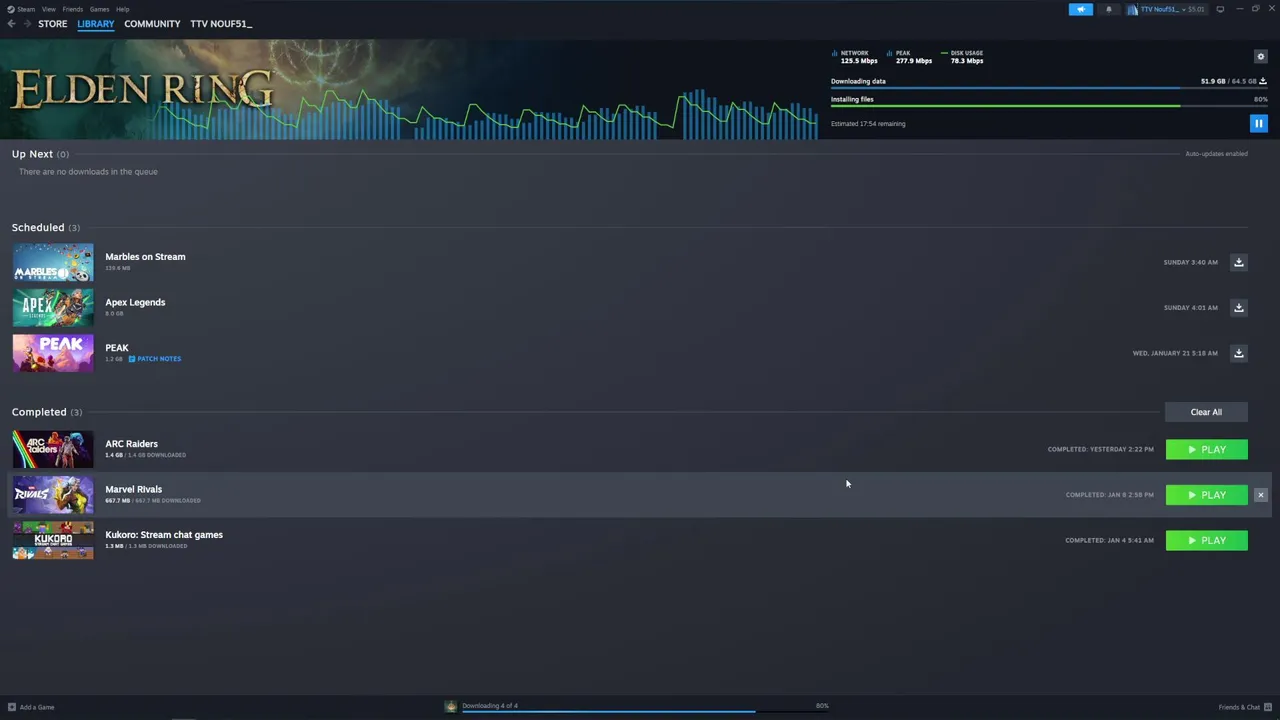The height and width of the screenshot is (720, 1280).
Task: Pause the Elden Ring download
Action: tap(1258, 124)
